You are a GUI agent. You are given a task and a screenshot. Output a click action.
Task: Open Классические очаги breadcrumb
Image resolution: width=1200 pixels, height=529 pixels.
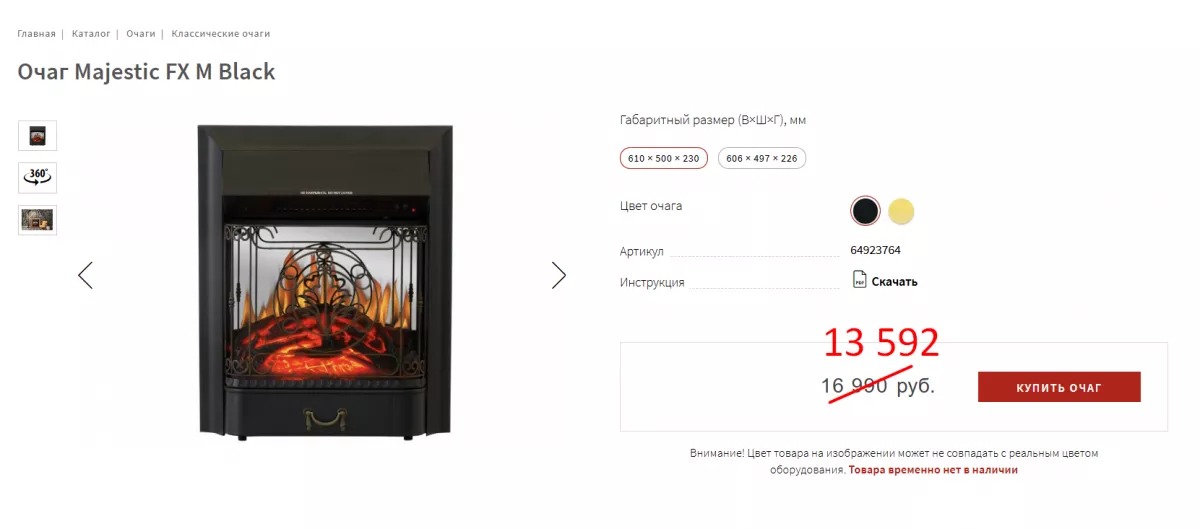tap(221, 33)
